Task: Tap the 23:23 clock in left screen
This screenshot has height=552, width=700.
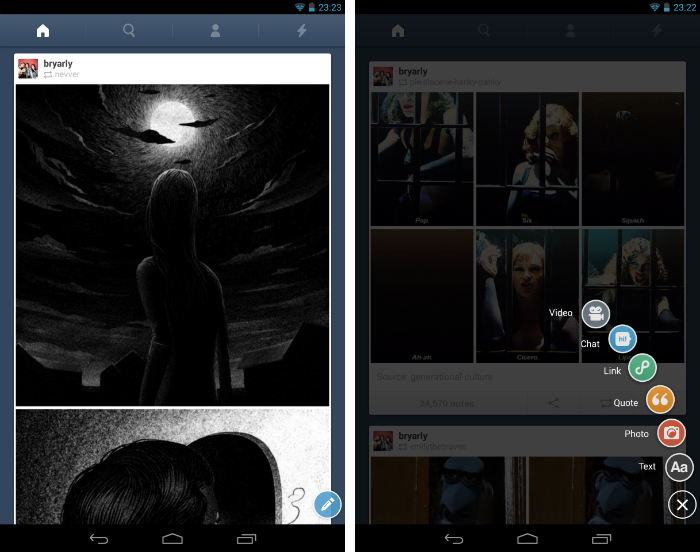Action: 330,7
